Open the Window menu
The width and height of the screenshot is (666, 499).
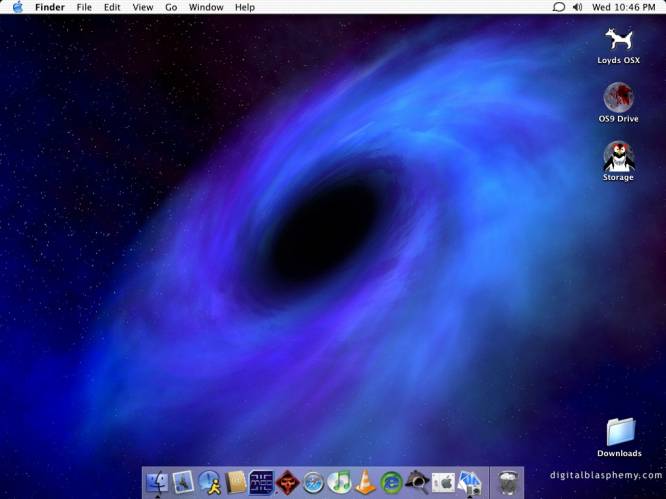[206, 7]
